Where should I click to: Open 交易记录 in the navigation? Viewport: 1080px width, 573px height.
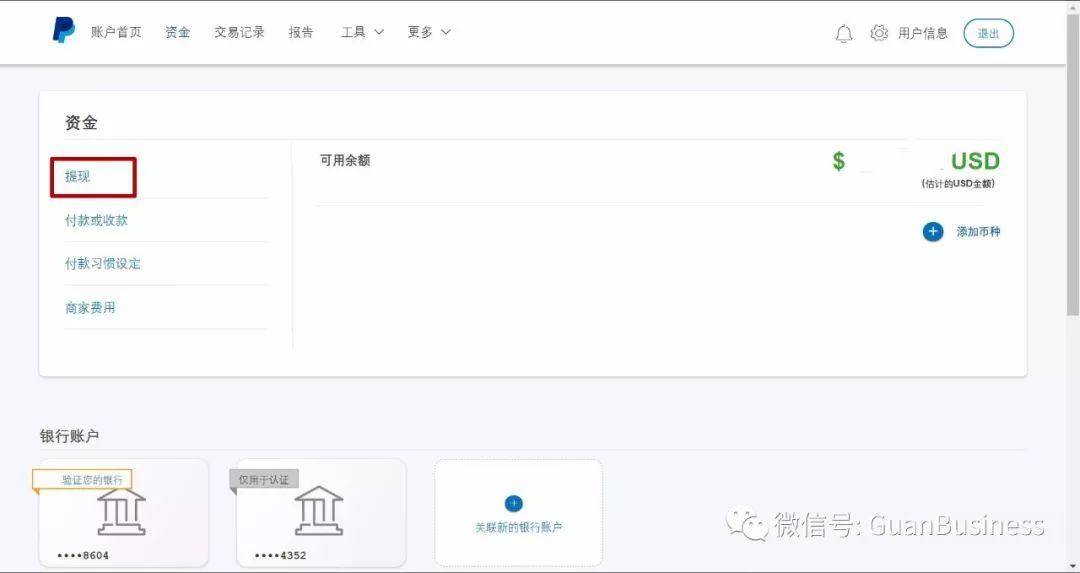239,32
